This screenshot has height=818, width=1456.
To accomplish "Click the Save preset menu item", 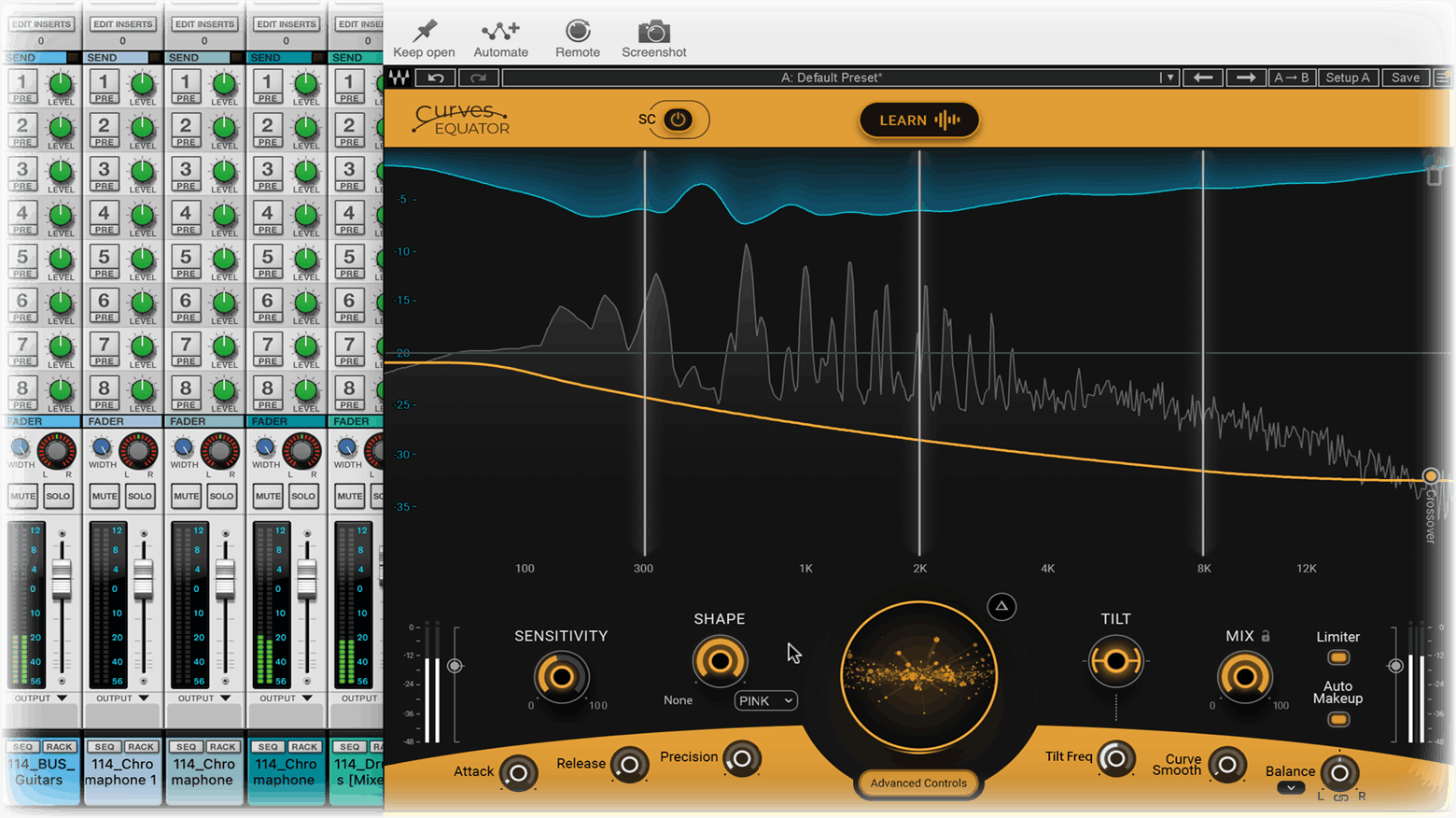I will tap(1405, 78).
